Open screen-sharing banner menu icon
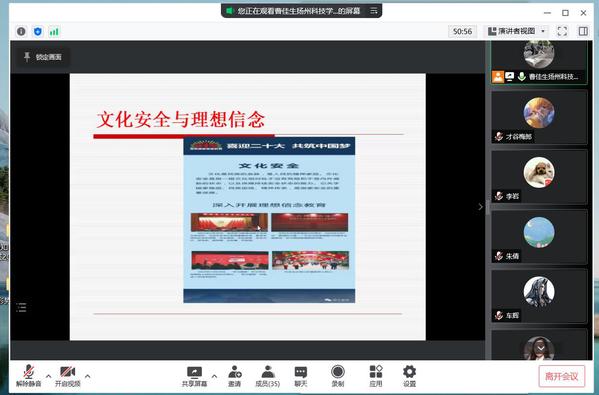The height and width of the screenshot is (395, 599). 374,11
